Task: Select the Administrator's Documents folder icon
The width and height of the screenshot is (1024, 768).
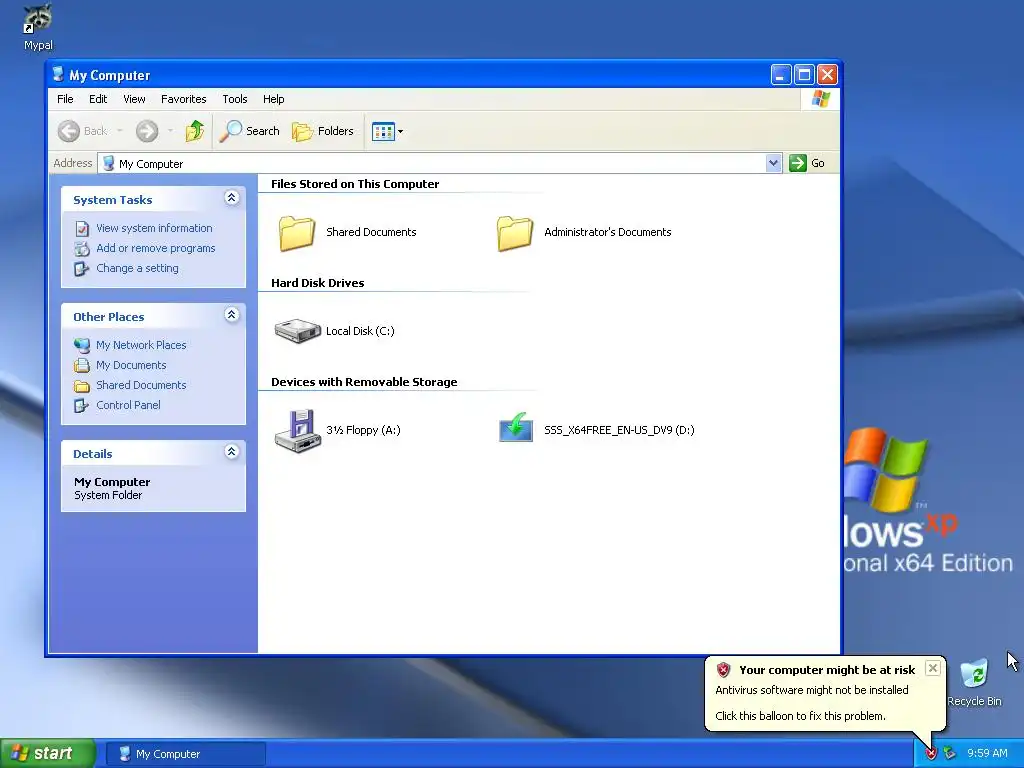Action: (515, 233)
